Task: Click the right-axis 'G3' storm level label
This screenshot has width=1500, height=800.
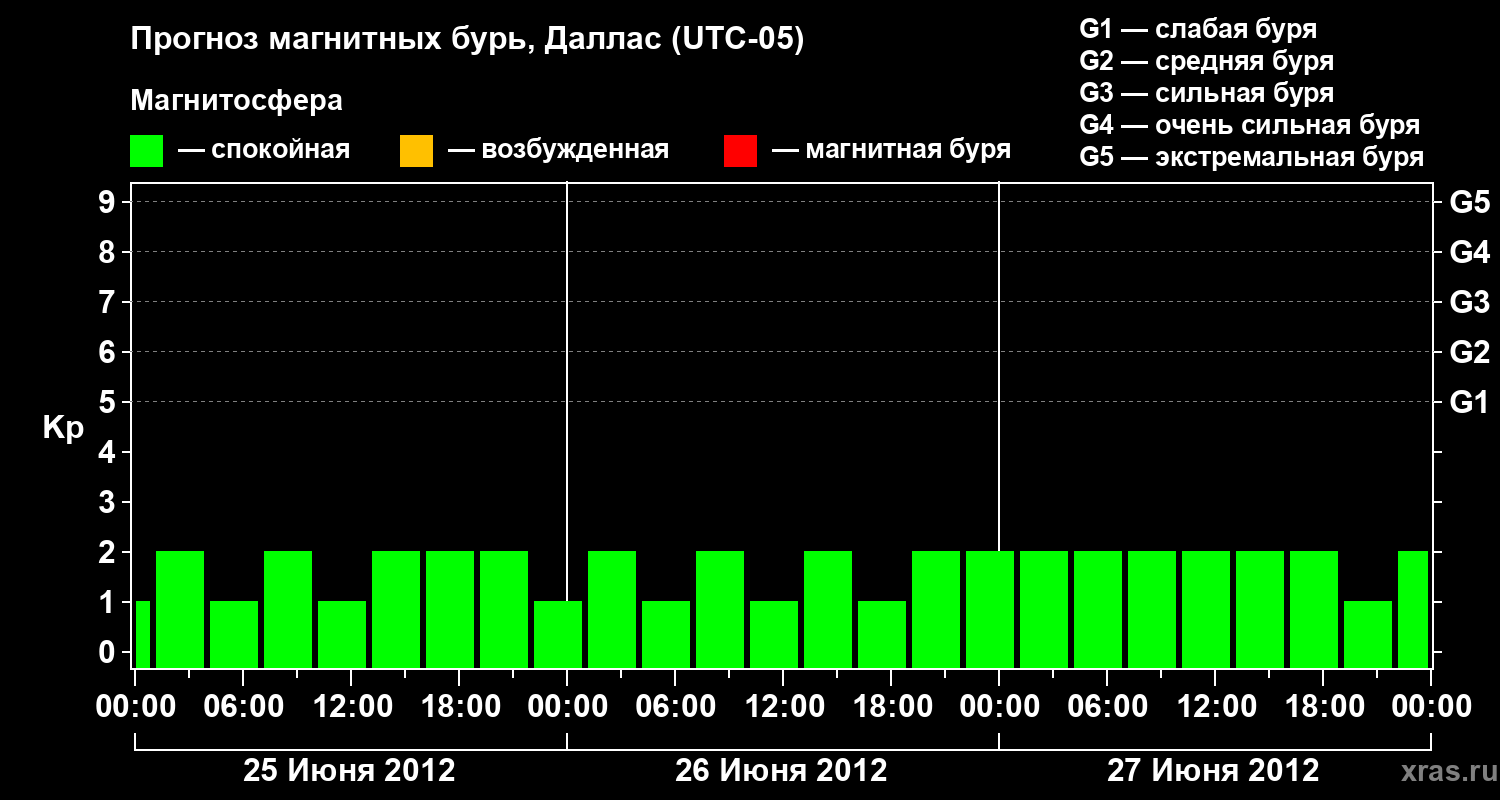Action: 1470,302
